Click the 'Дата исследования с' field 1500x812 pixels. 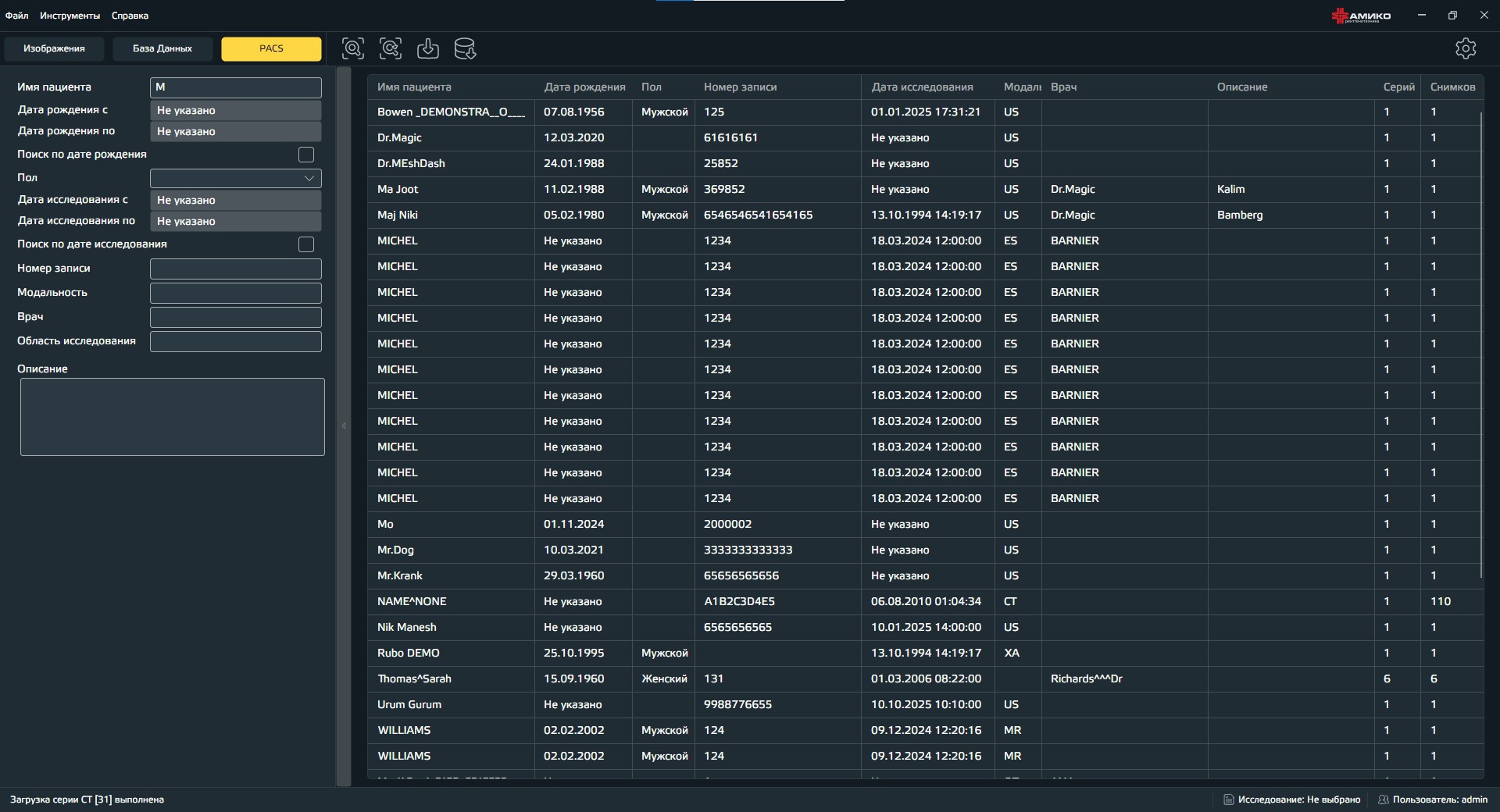tap(236, 200)
